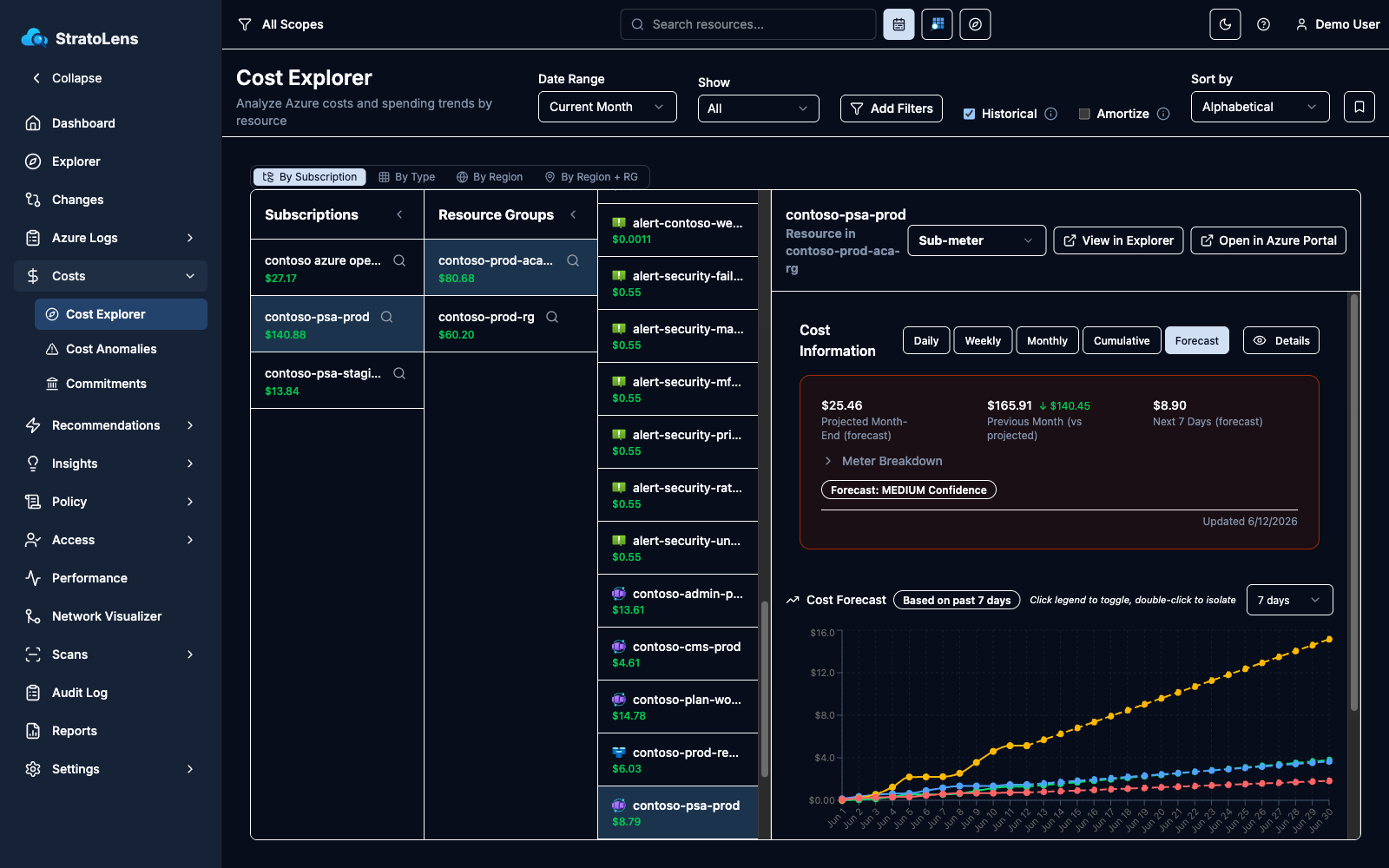
Task: Click the bookmark save icon
Action: click(x=1359, y=107)
